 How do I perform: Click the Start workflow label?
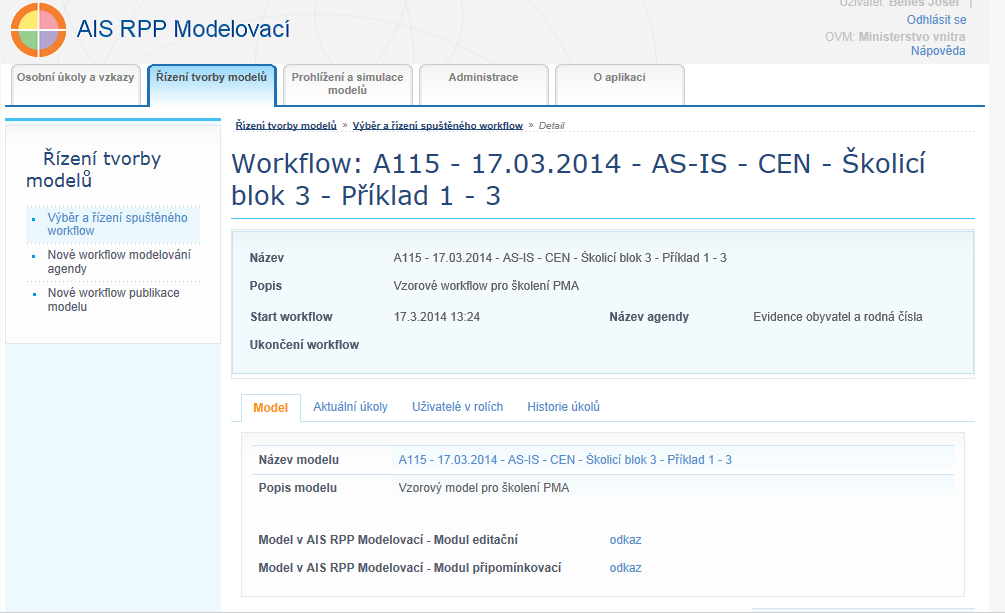(x=291, y=317)
